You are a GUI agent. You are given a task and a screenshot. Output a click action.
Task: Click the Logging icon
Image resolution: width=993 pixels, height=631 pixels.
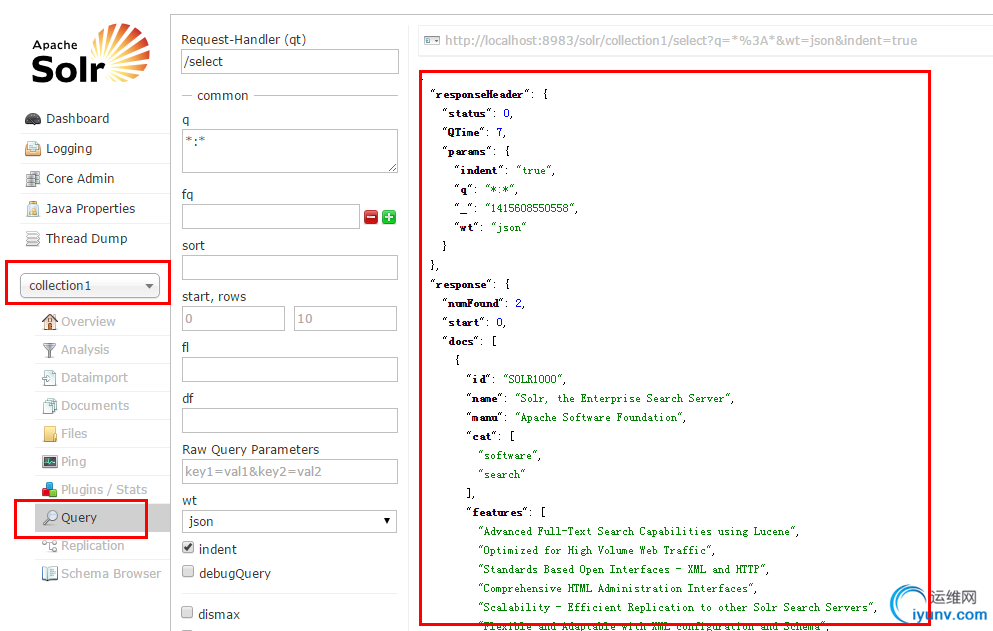(33, 149)
